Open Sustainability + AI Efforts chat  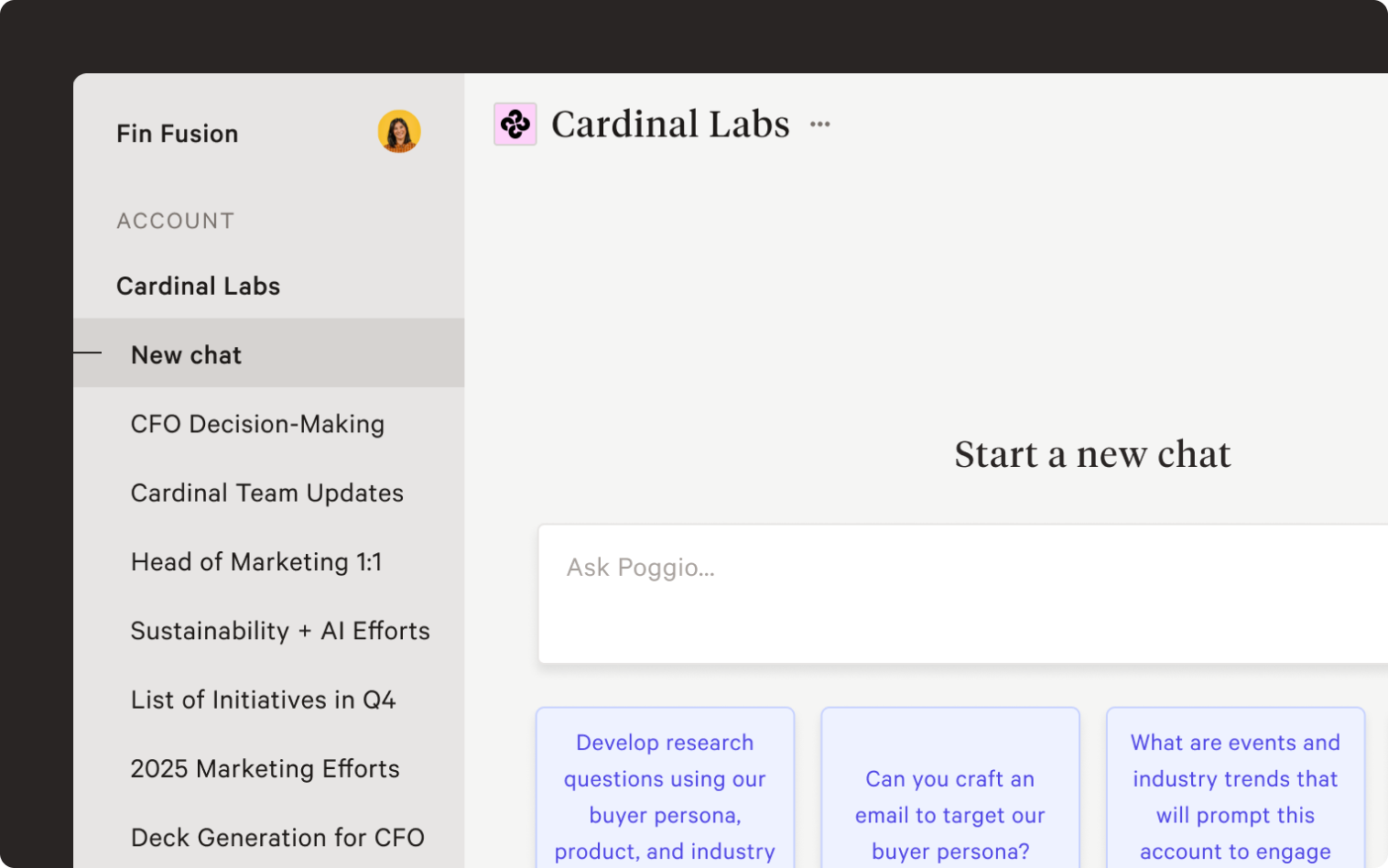point(280,631)
